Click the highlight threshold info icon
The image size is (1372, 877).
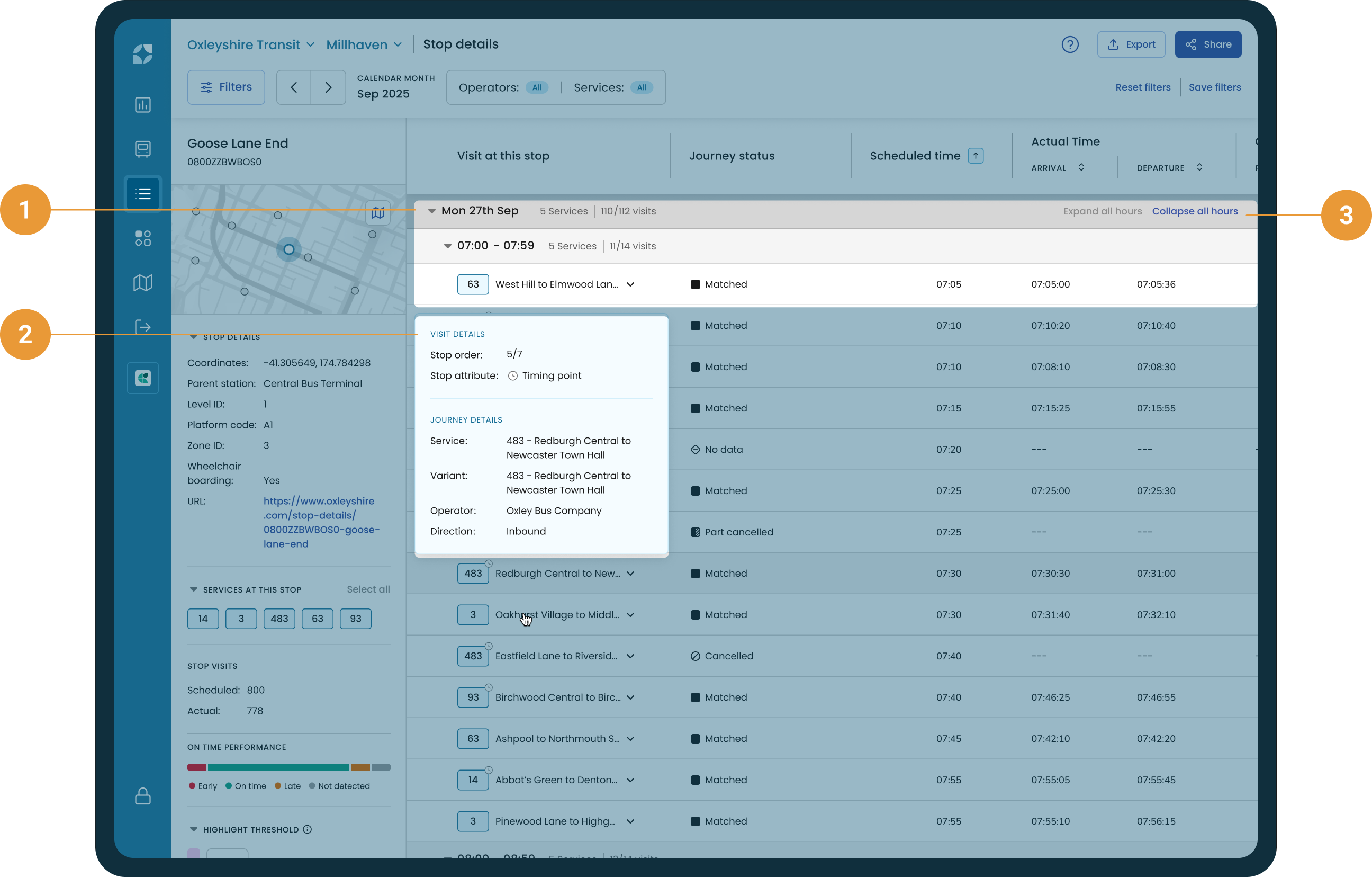click(x=308, y=830)
